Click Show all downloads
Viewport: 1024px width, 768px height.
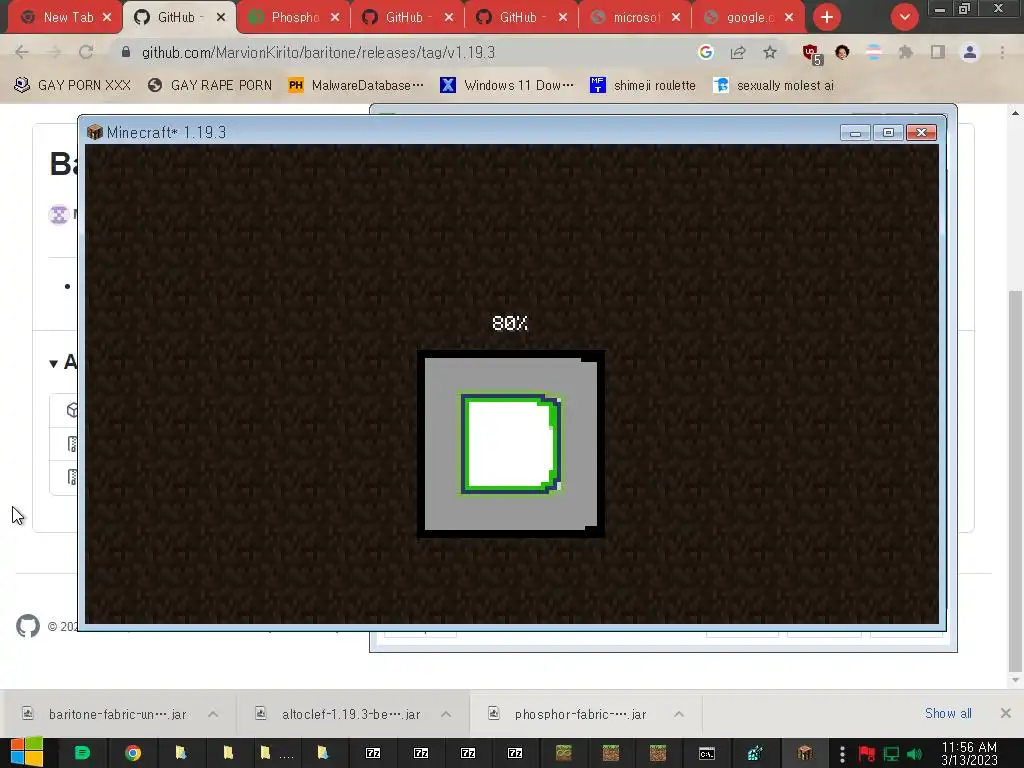(948, 713)
